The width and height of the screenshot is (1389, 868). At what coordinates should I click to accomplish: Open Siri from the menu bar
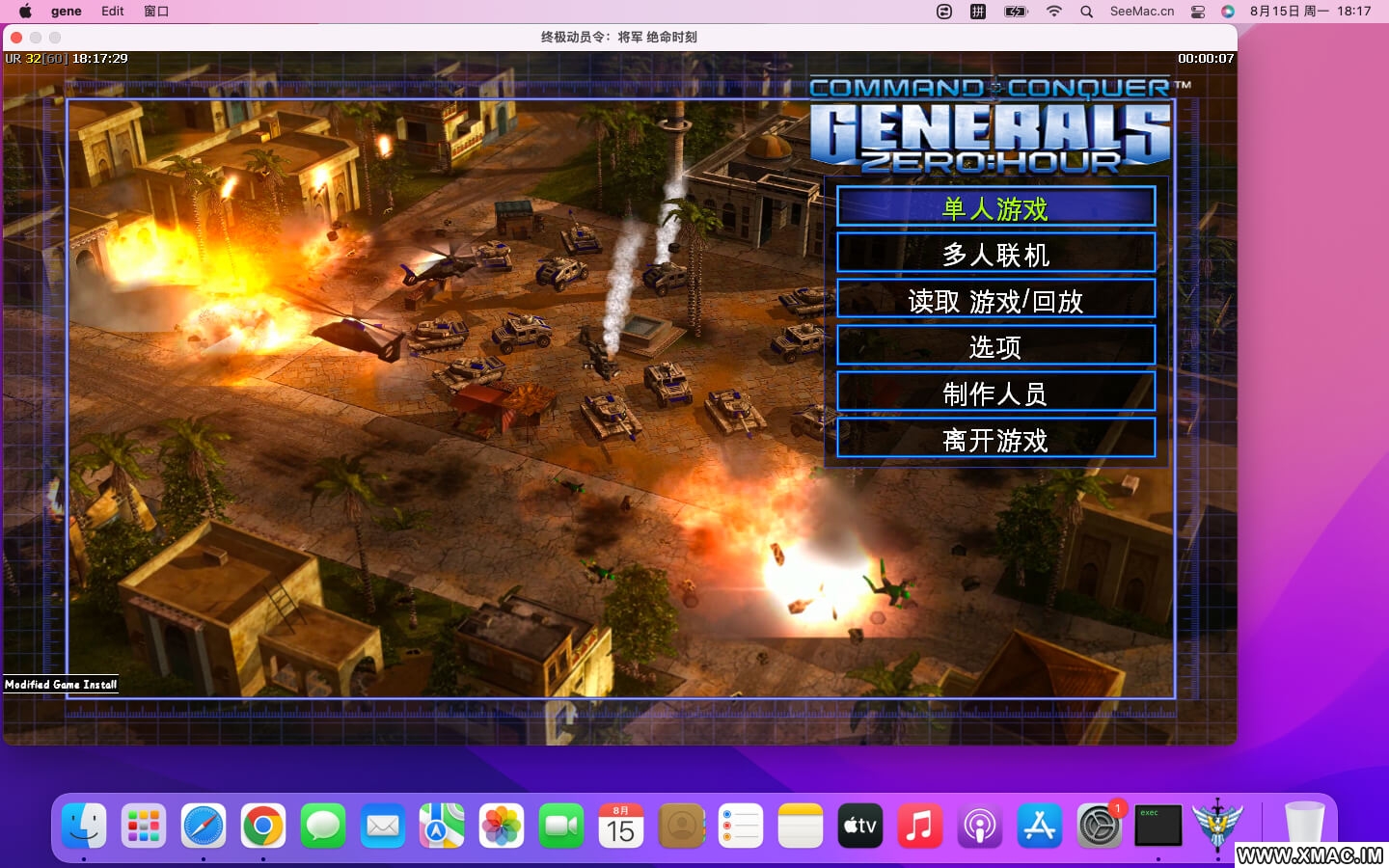coord(1228,12)
